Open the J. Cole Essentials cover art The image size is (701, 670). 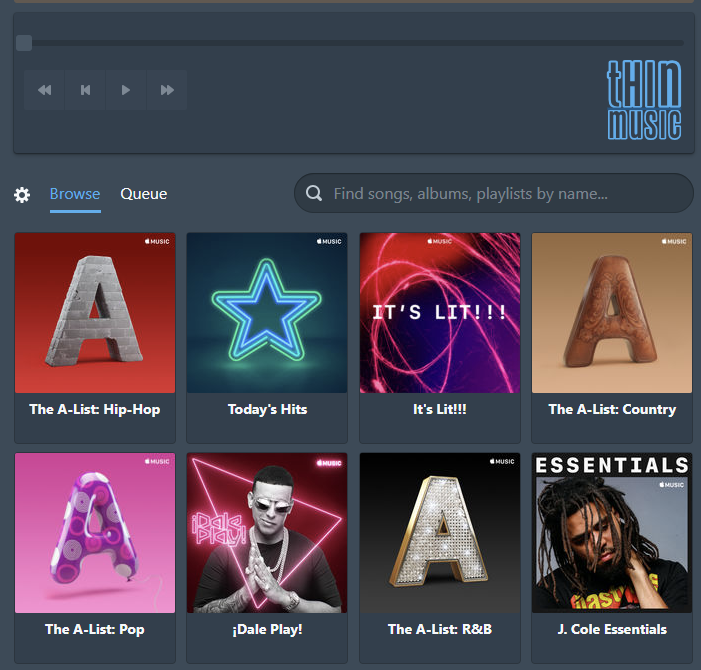click(x=612, y=533)
